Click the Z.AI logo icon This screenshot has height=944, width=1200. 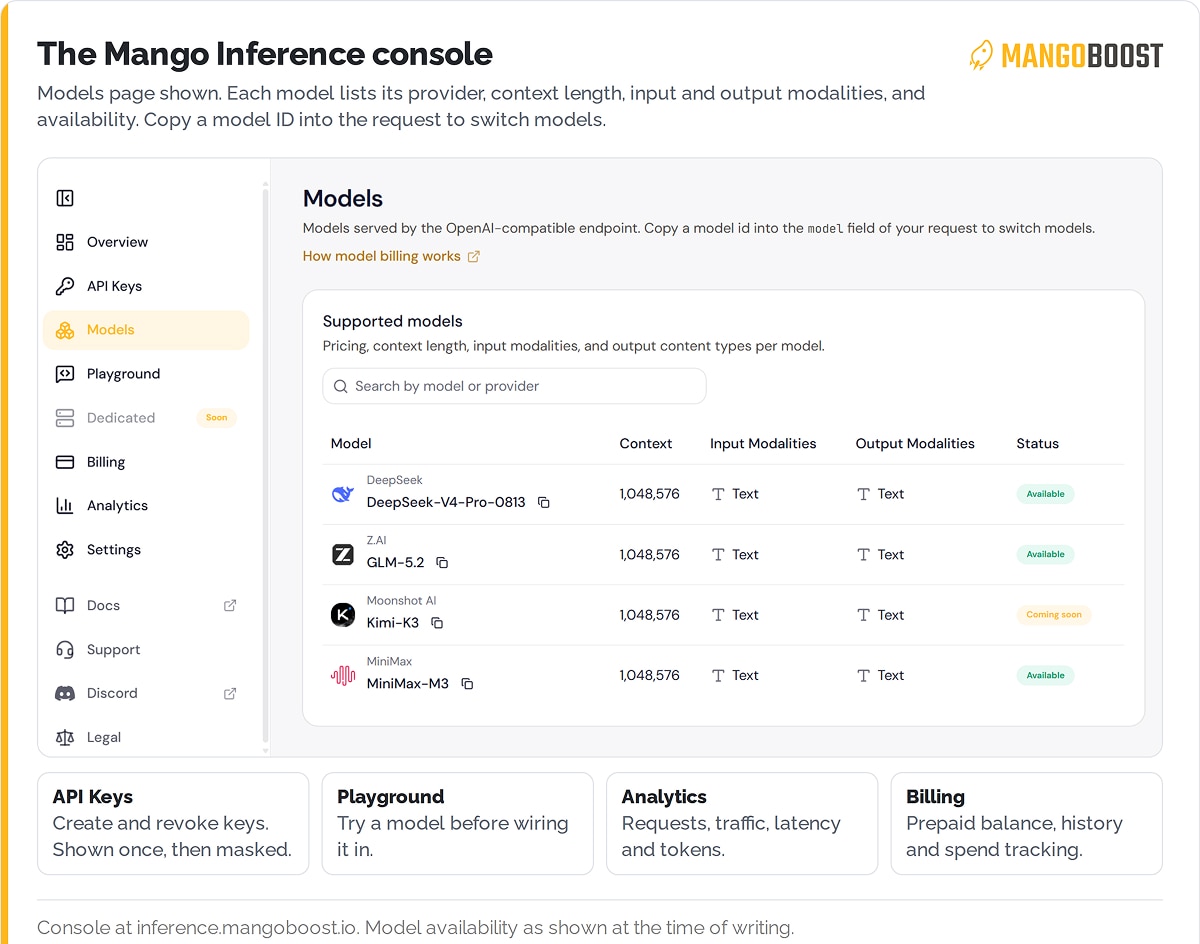343,554
